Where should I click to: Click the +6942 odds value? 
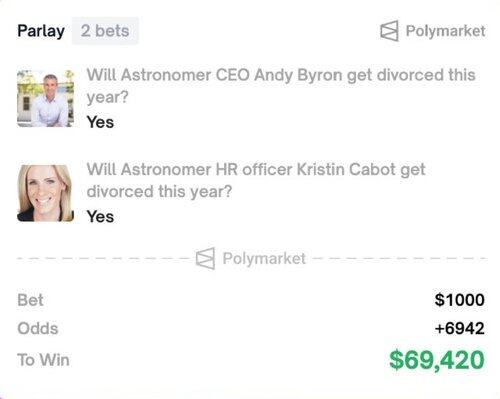460,328
